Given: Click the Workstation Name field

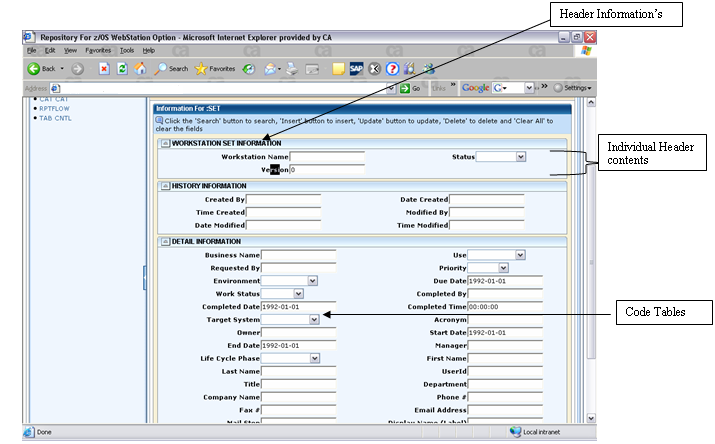Looking at the screenshot, I should pyautogui.click(x=327, y=157).
